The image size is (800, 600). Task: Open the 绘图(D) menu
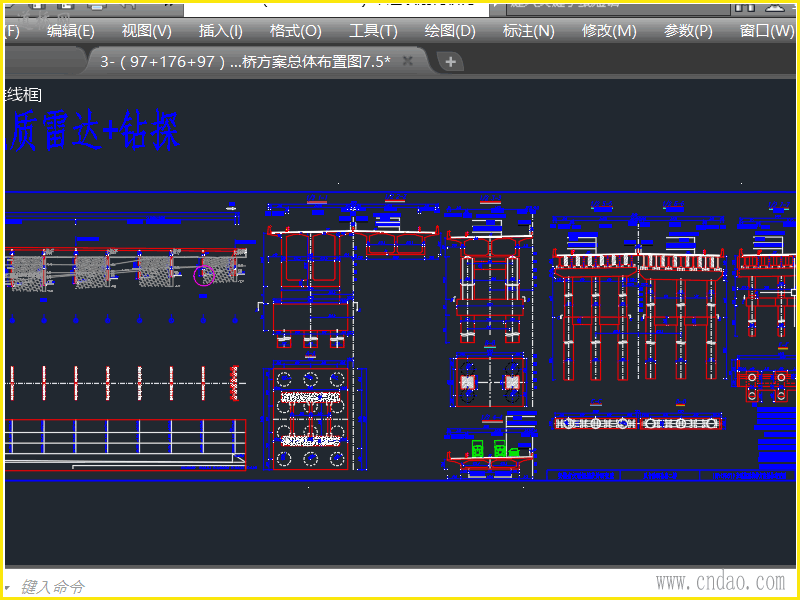tap(449, 31)
